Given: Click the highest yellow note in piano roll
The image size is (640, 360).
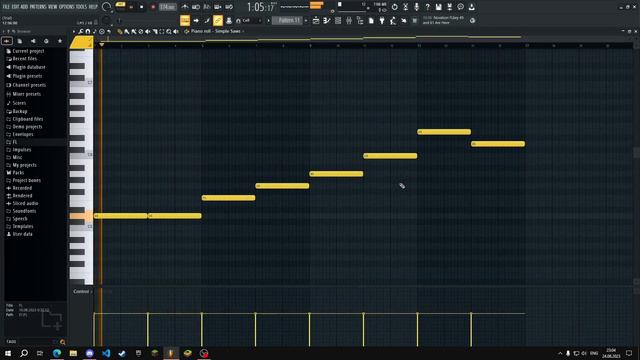Looking at the screenshot, I should pyautogui.click(x=444, y=132).
